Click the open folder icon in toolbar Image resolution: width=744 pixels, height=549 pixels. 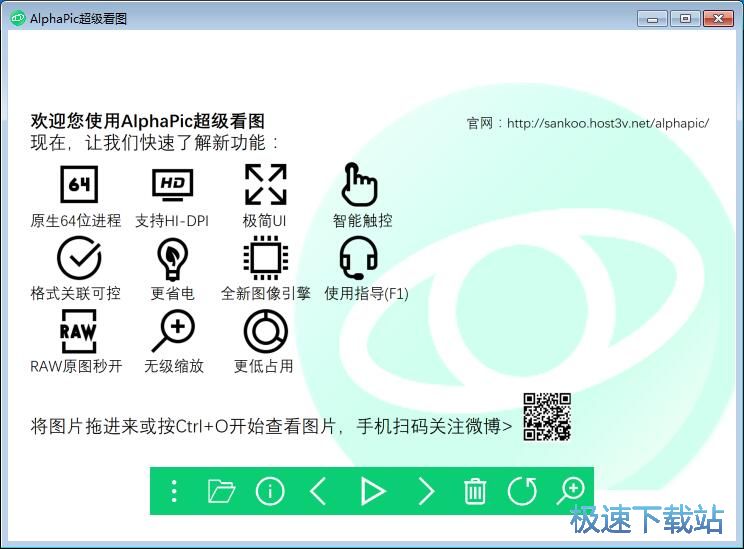point(222,491)
